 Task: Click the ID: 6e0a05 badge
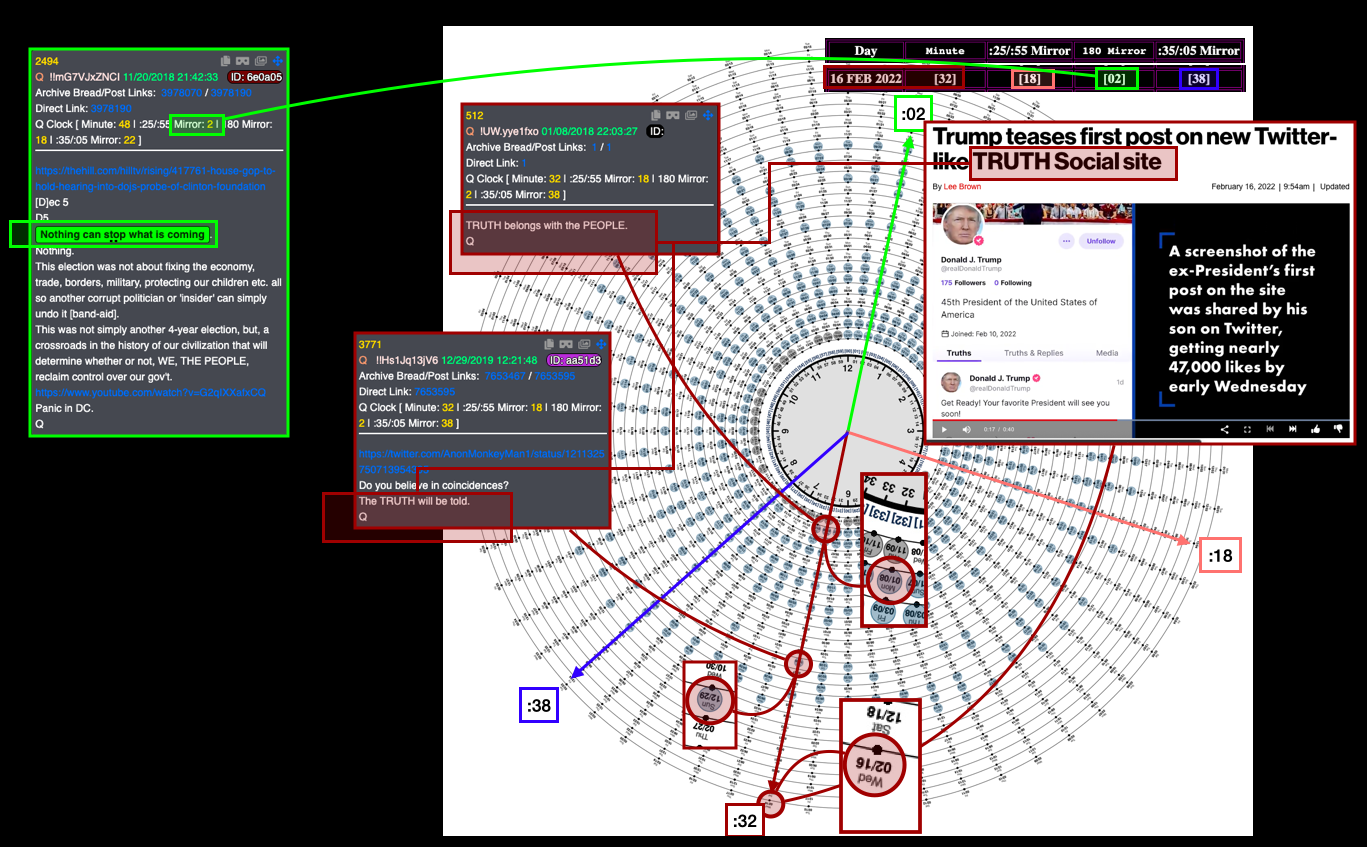coord(255,77)
